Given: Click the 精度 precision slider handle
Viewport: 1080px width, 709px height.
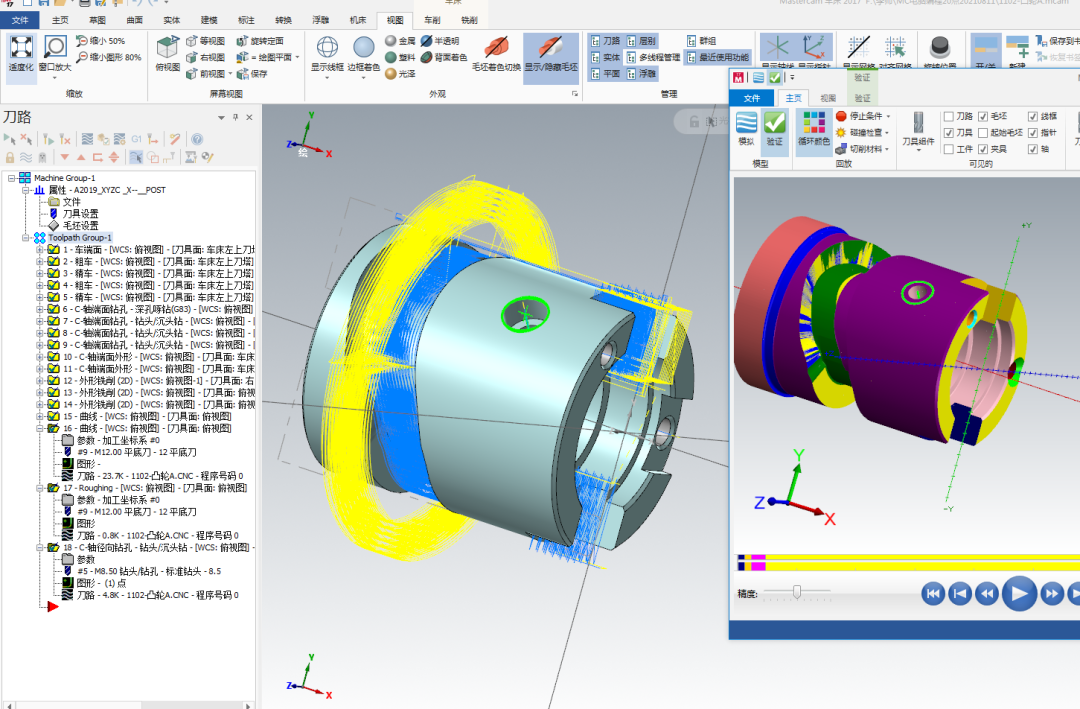Looking at the screenshot, I should (797, 592).
